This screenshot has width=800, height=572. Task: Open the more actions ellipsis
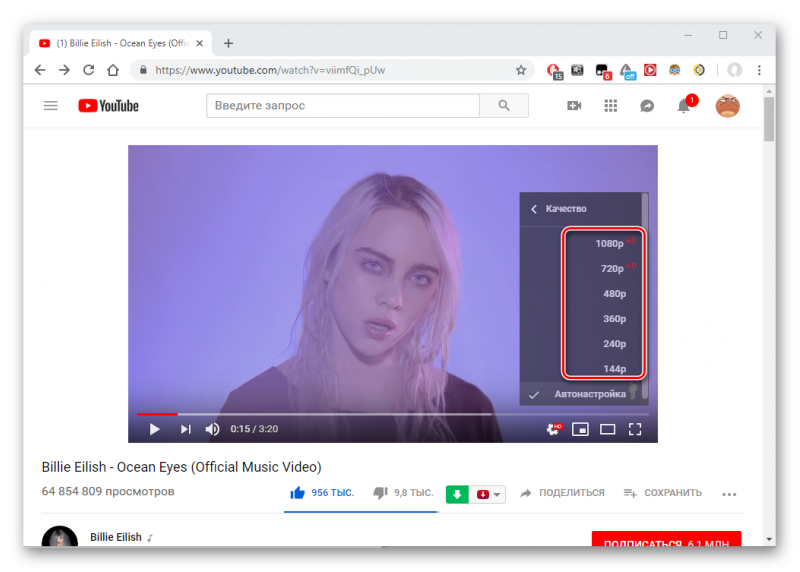pos(729,494)
